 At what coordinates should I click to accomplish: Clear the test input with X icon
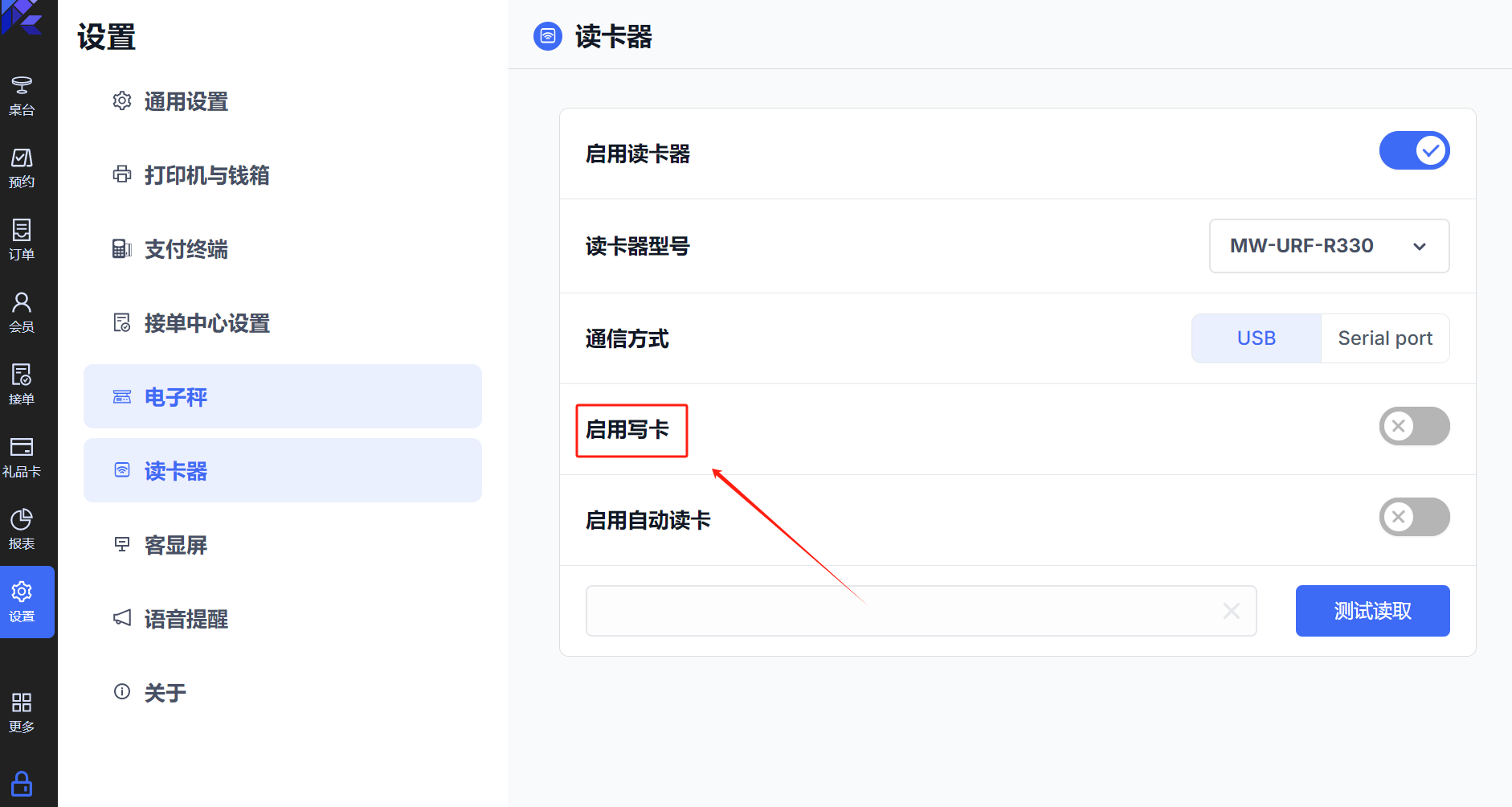[x=1231, y=611]
